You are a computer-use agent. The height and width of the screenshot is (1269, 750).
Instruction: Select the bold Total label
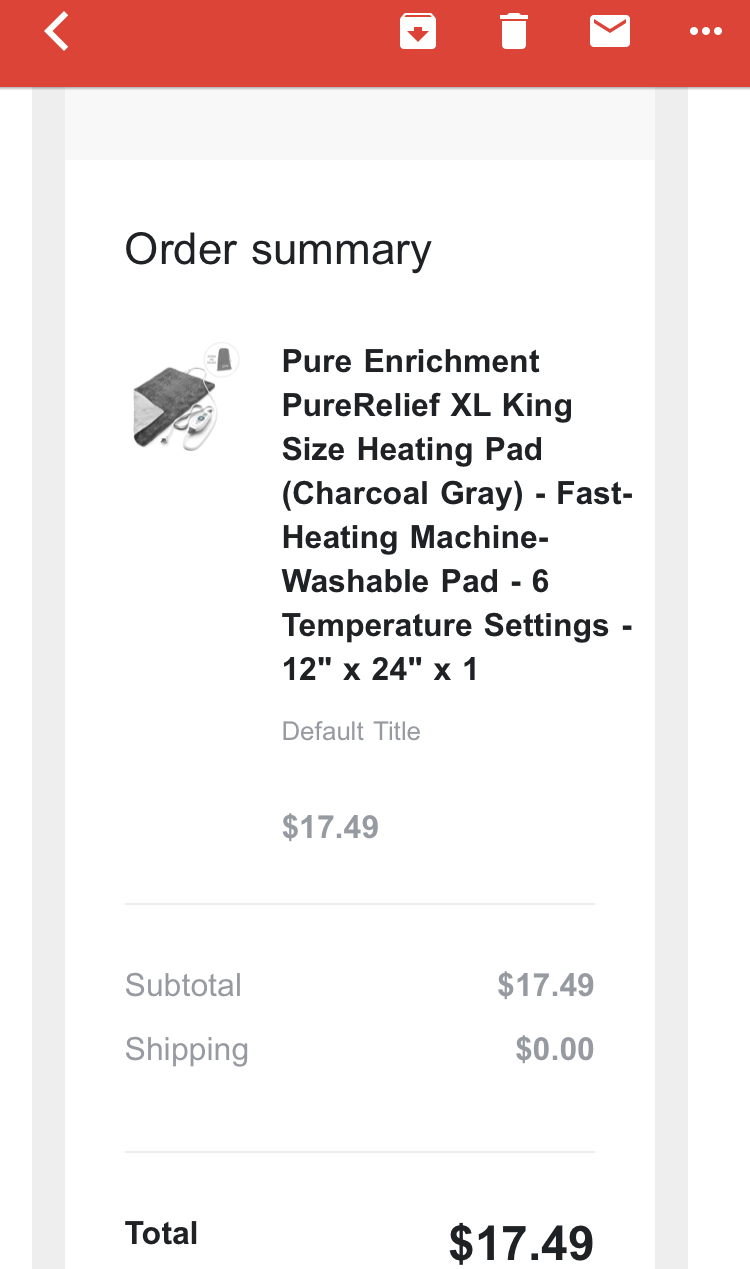pyautogui.click(x=161, y=1233)
